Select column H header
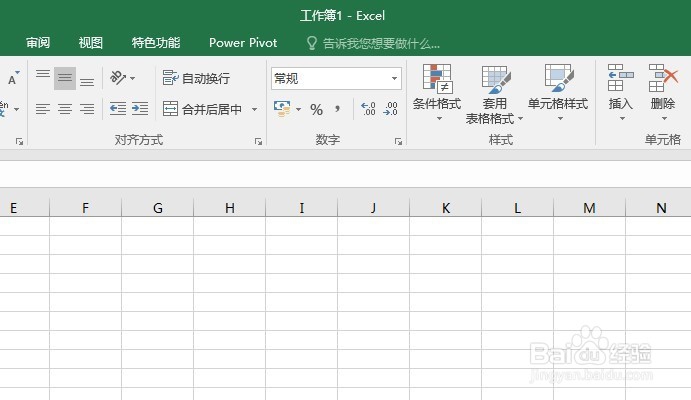Viewport: 691px width, 400px height. tap(230, 208)
